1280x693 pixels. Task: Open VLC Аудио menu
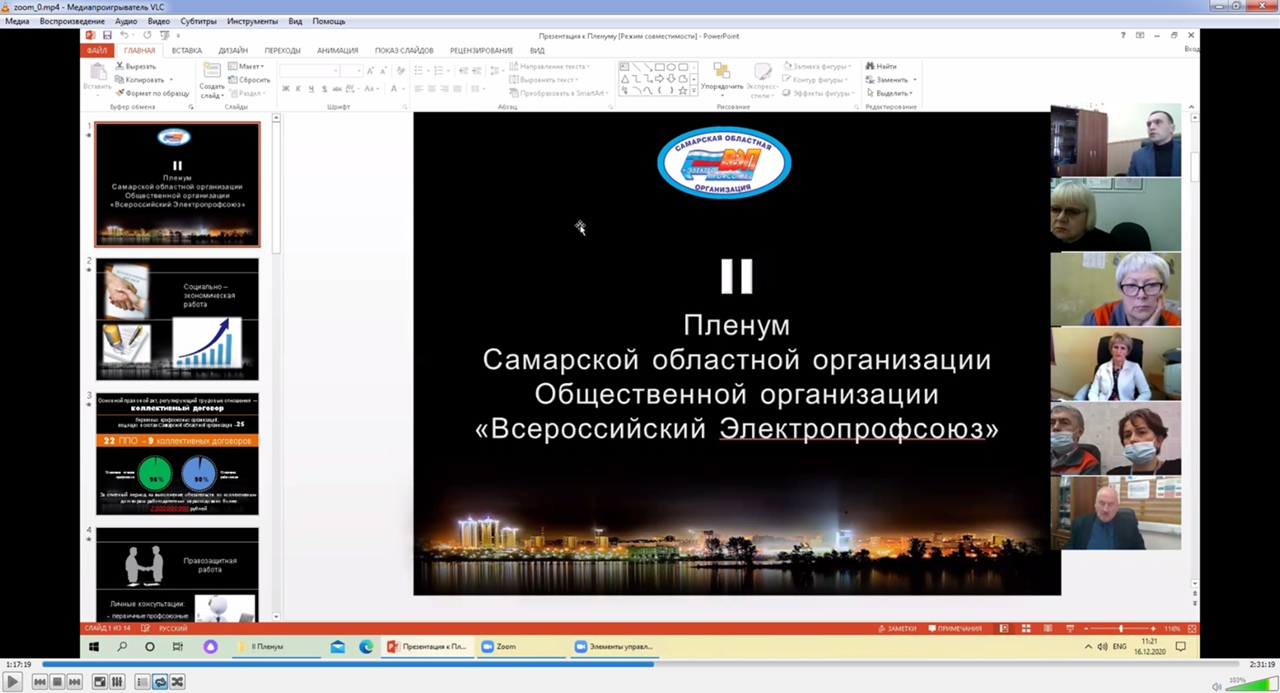126,21
